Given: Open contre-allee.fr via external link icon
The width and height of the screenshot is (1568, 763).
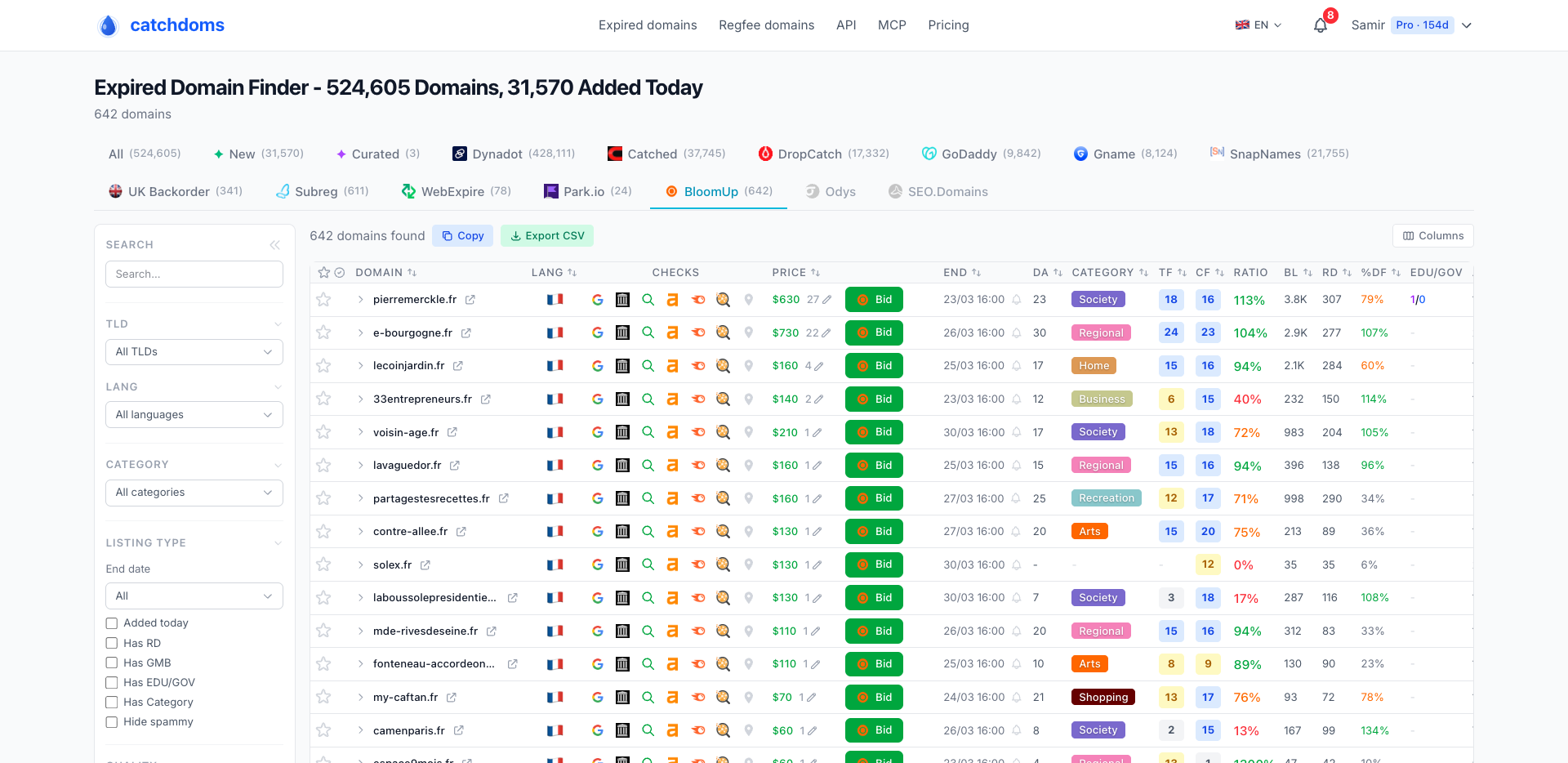Looking at the screenshot, I should [461, 532].
